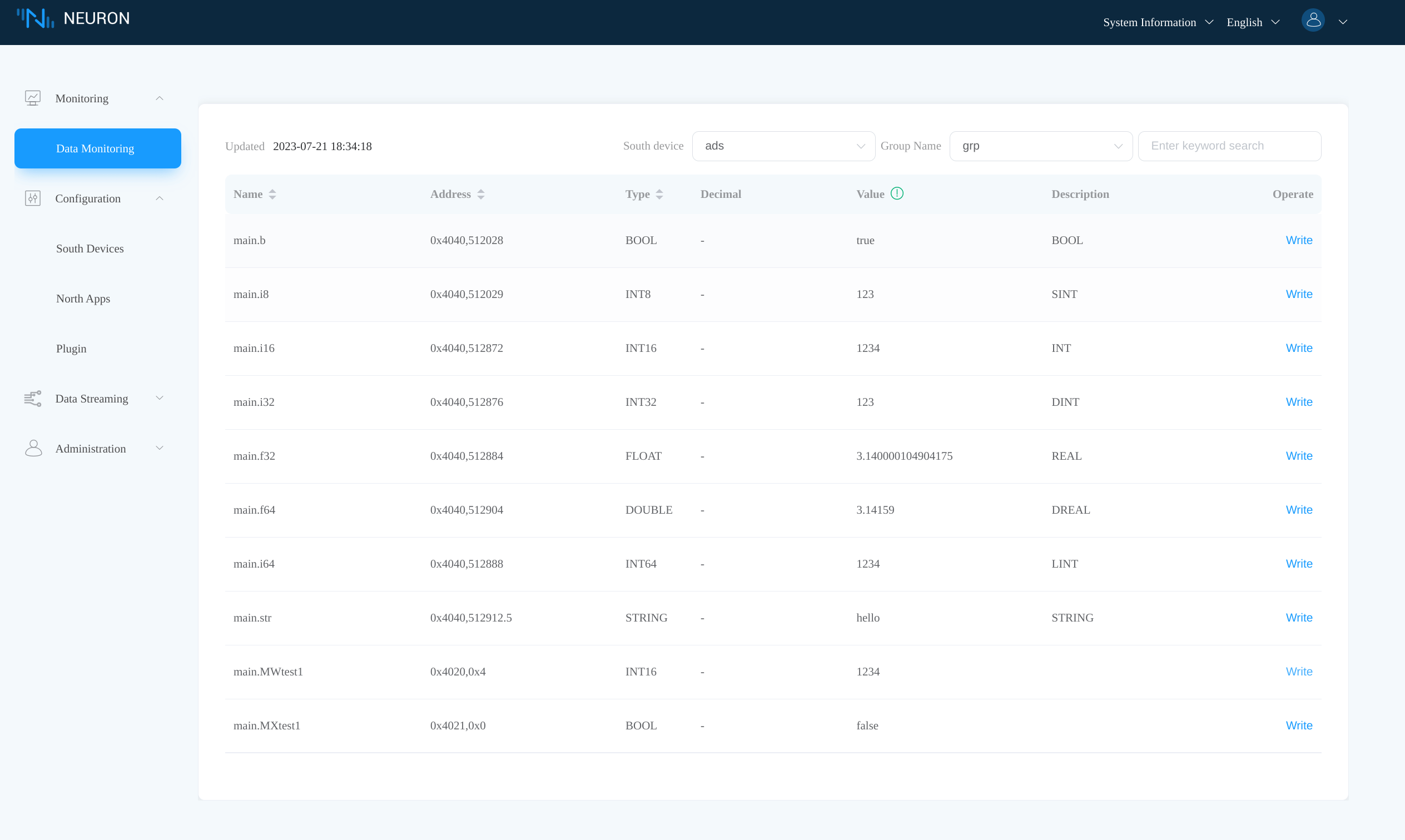
Task: Click the sort arrows on Name column
Action: 272,193
